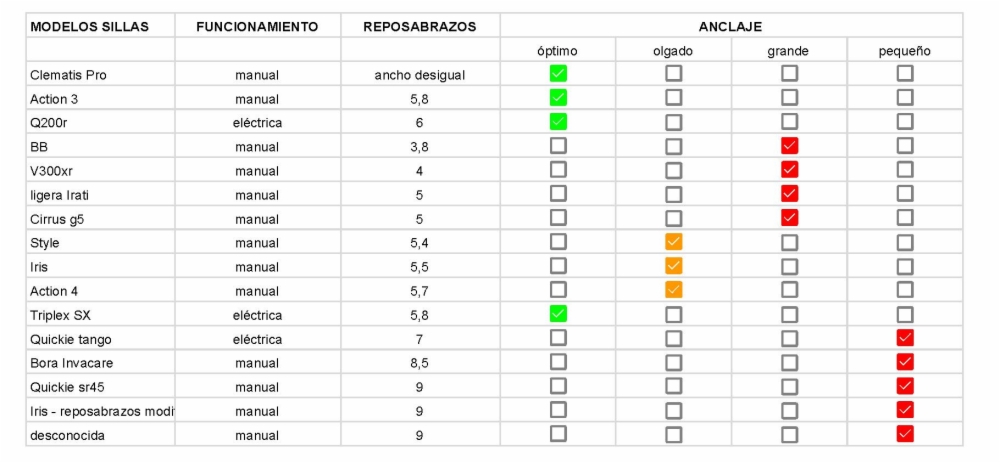Click the ANCLAJE header cell
This screenshot has width=1000, height=463.
(x=730, y=26)
